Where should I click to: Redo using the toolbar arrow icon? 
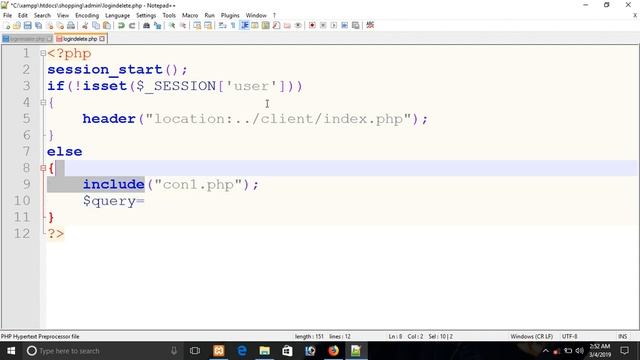[132, 25]
